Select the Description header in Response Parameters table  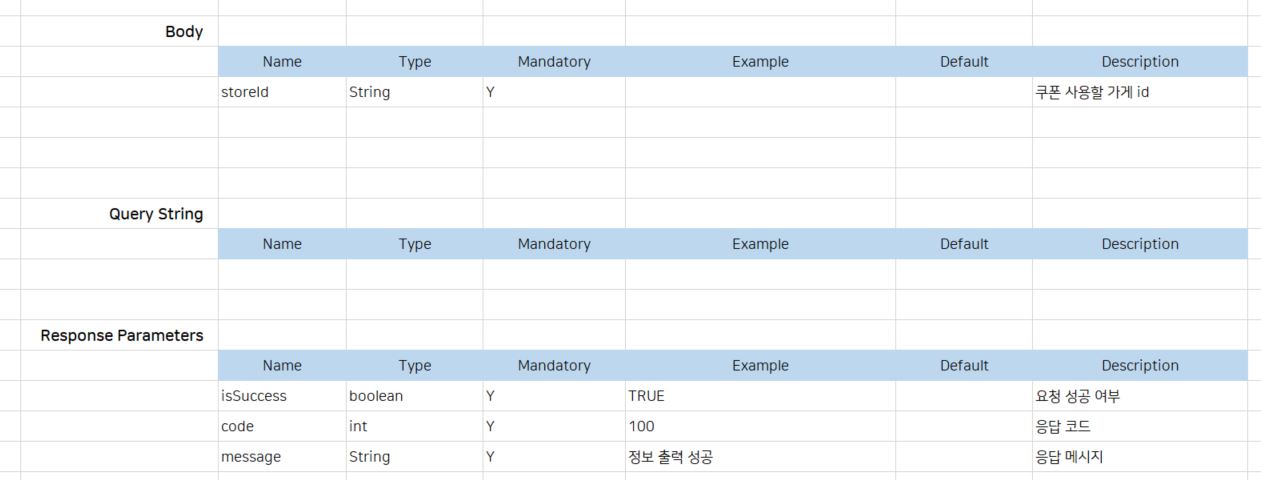(x=1140, y=366)
